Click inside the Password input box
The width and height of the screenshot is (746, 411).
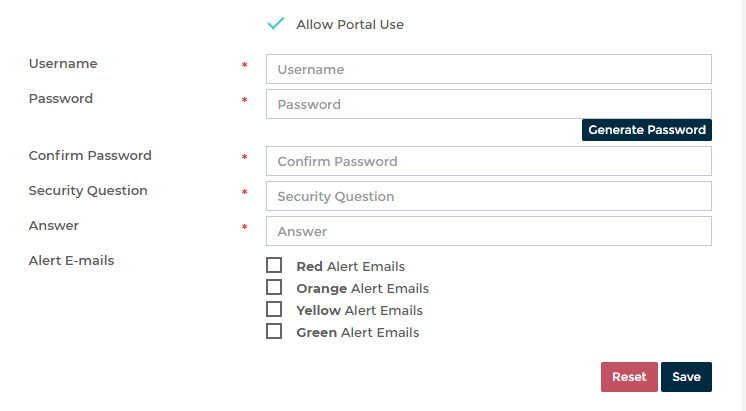click(x=488, y=105)
